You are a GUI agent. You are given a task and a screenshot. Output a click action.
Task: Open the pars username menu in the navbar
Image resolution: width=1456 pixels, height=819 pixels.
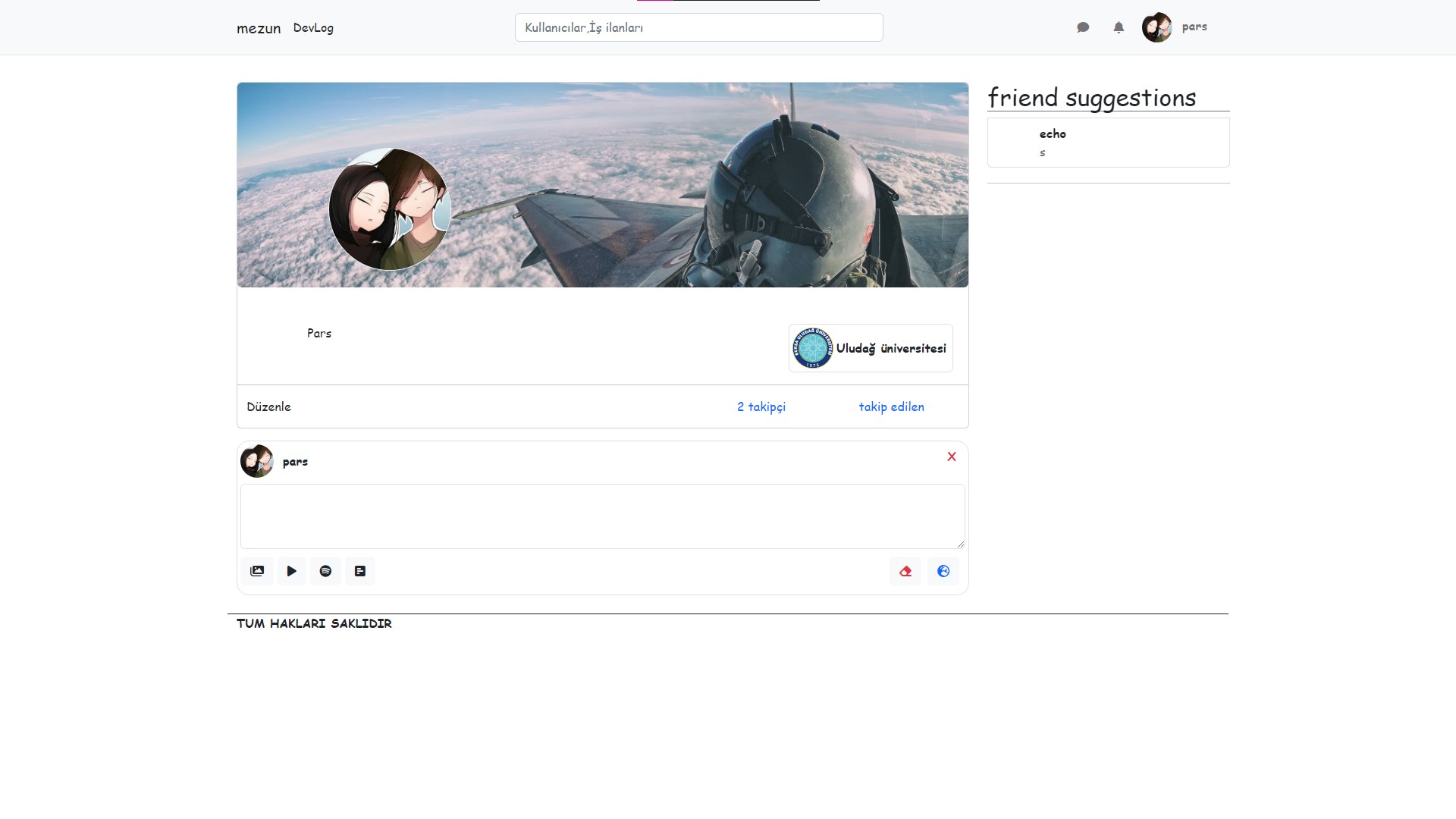pyautogui.click(x=1194, y=27)
